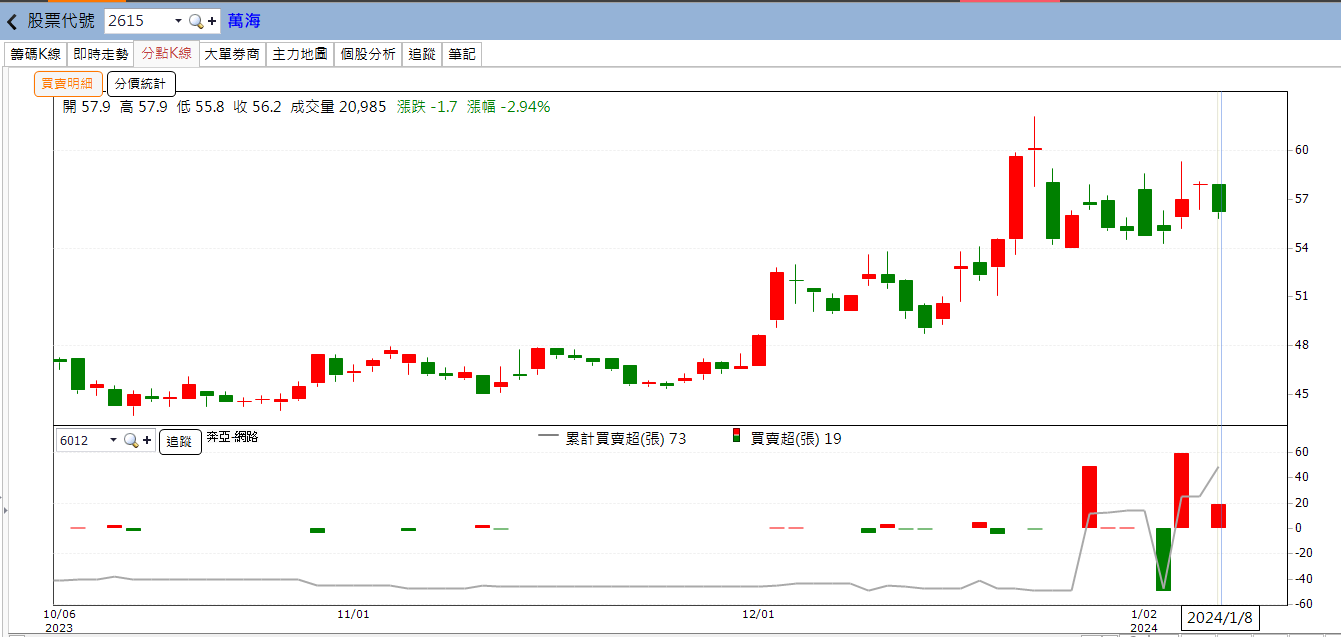Open the 追蹤 tab in top row

422,54
